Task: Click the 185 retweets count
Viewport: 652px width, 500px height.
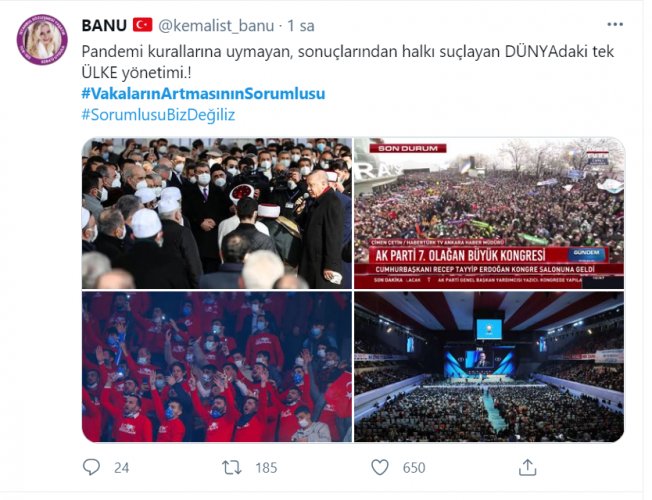Action: coord(266,468)
